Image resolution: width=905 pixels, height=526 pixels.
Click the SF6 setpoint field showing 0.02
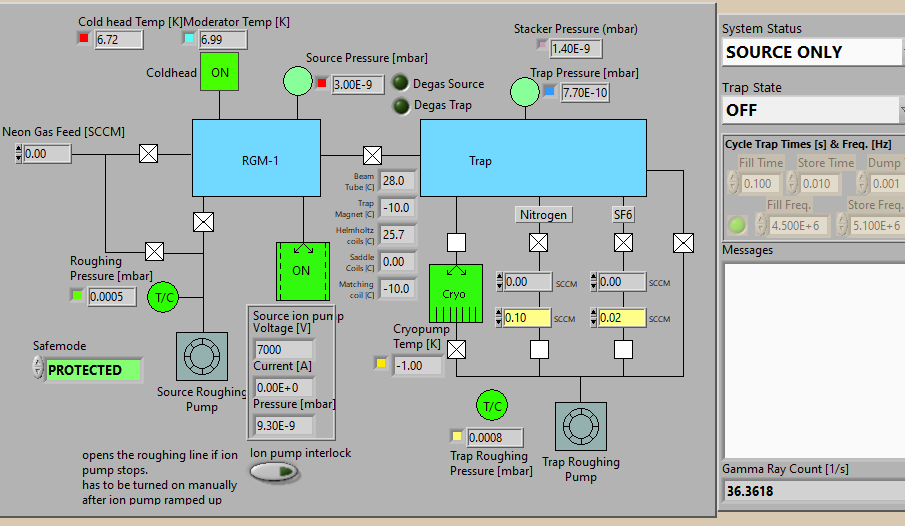point(622,318)
